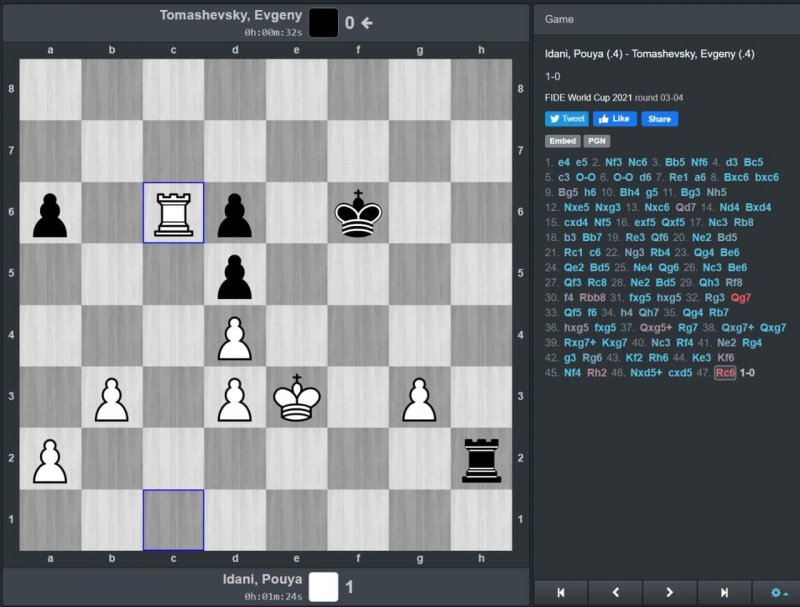The image size is (800, 607).
Task: Select the black king on f6
Action: tap(358, 213)
